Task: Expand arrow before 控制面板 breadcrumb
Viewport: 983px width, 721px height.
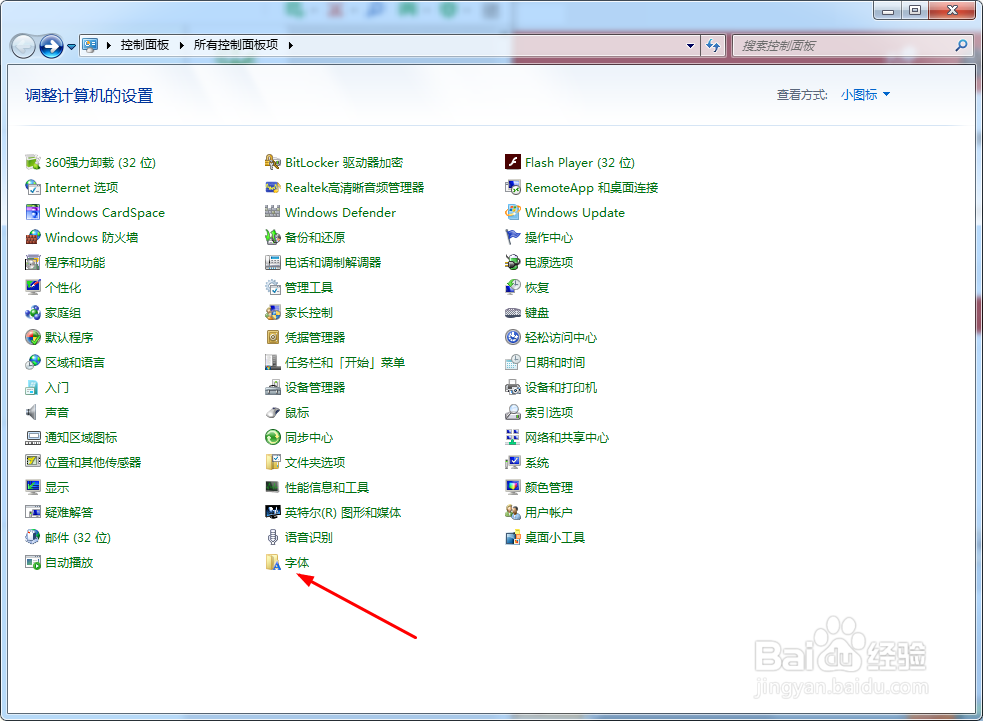Action: pos(108,45)
